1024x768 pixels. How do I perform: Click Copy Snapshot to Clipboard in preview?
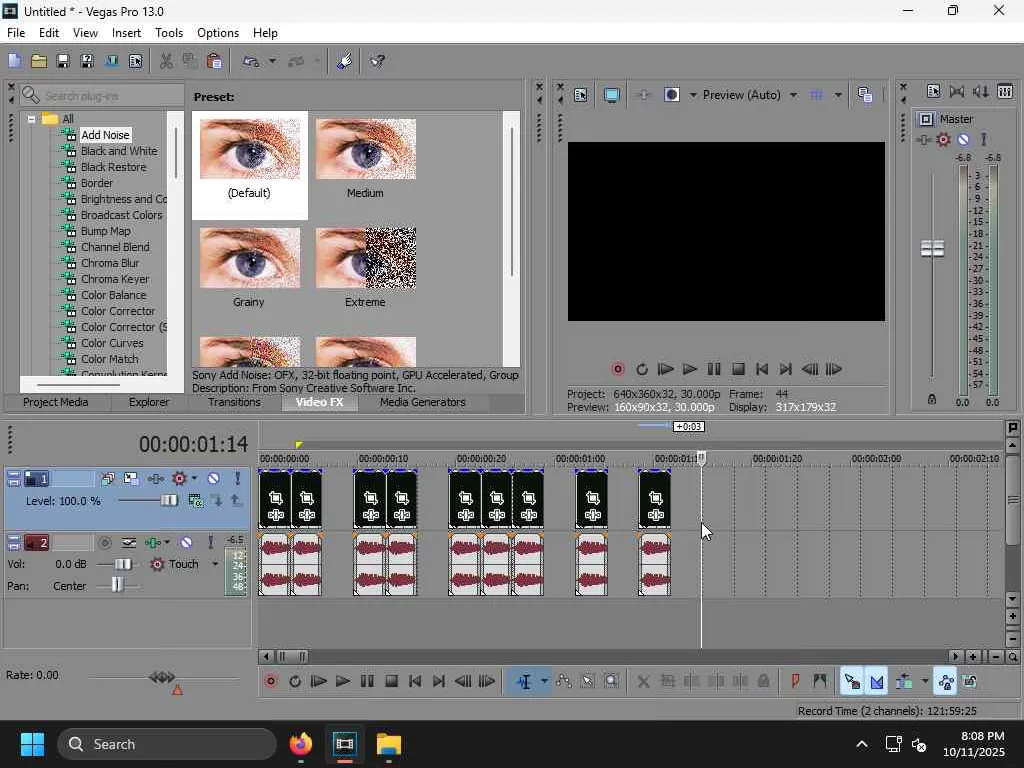[x=865, y=95]
